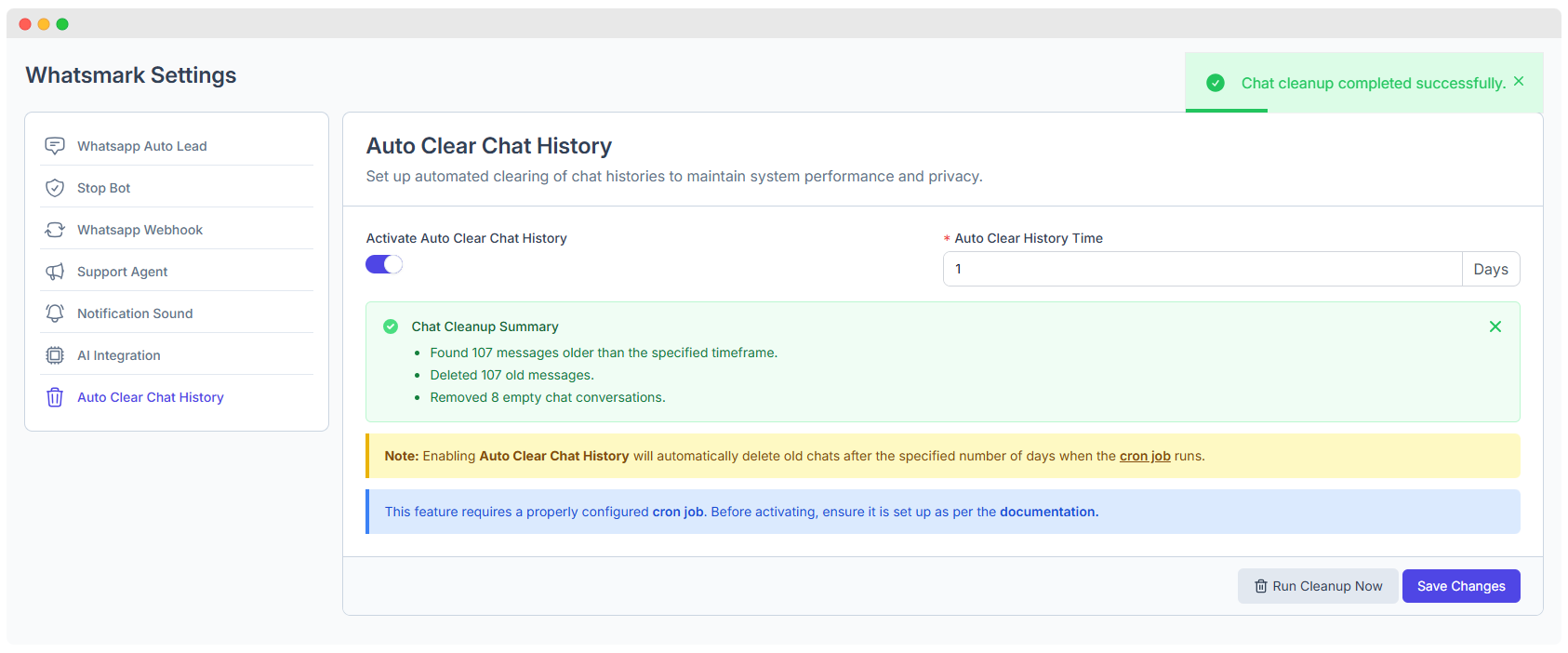
Task: Click the Notification Sound bell icon
Action: tap(55, 313)
